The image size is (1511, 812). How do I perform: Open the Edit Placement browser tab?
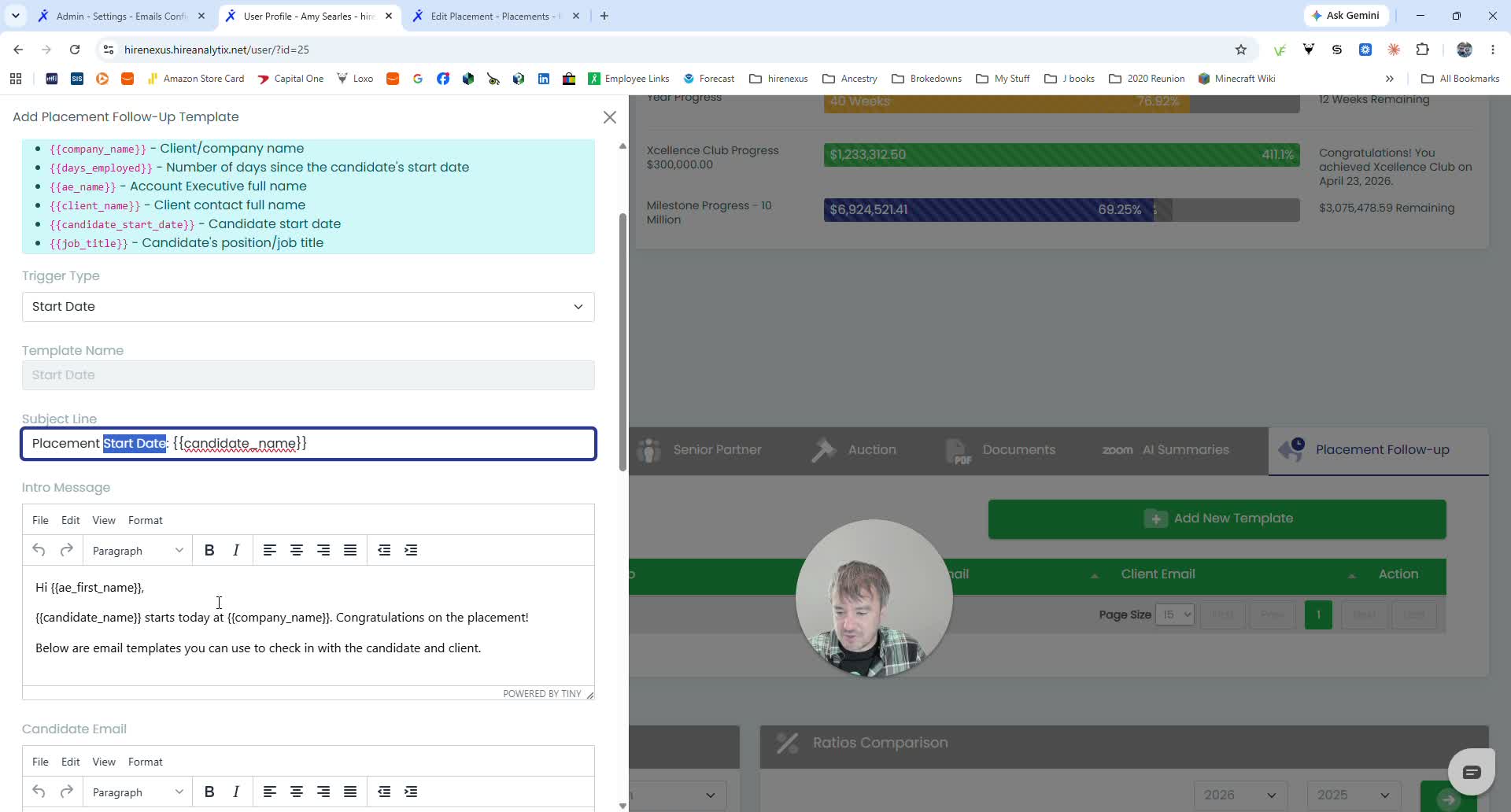496,16
